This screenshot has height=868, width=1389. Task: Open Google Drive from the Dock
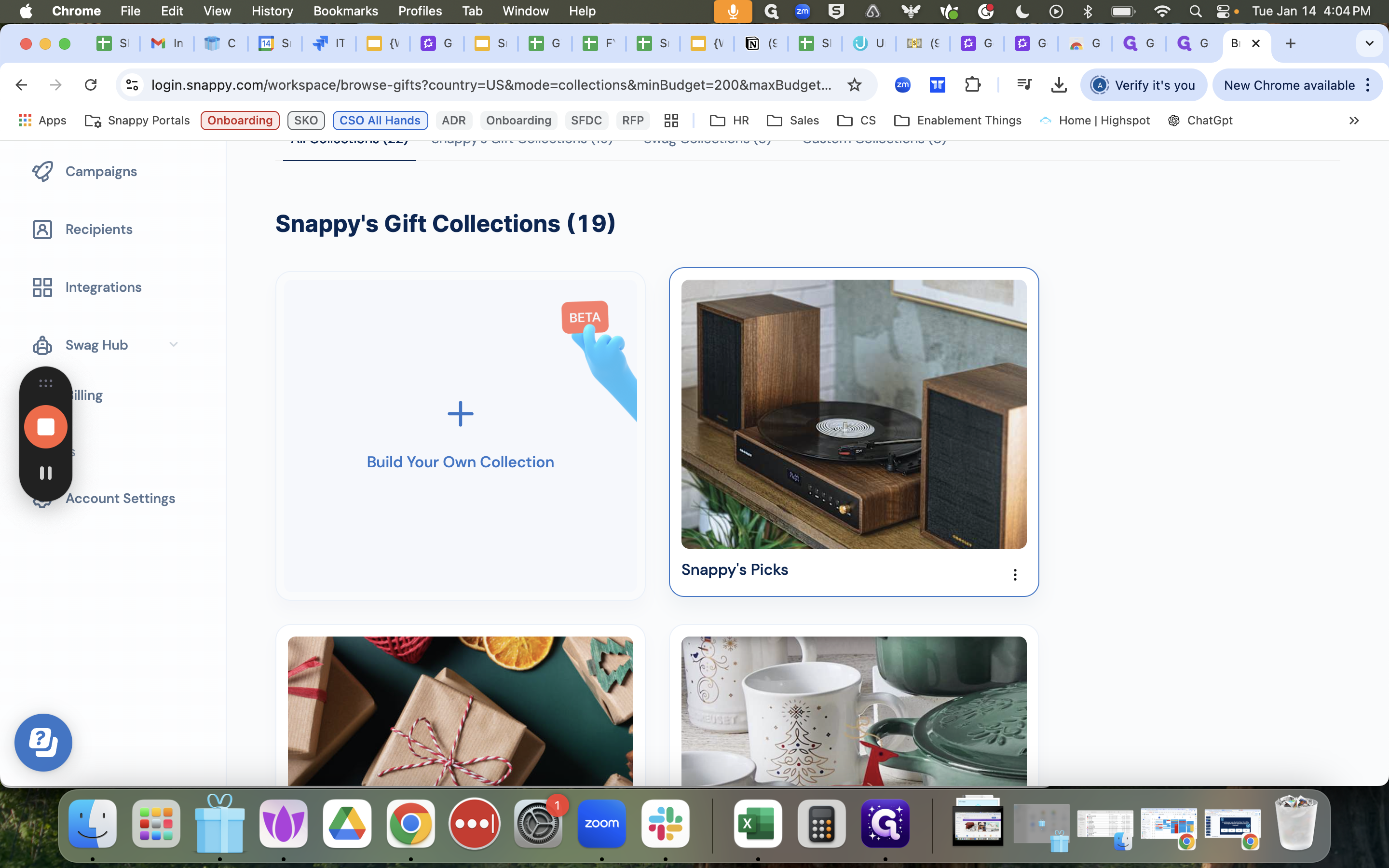point(347,823)
